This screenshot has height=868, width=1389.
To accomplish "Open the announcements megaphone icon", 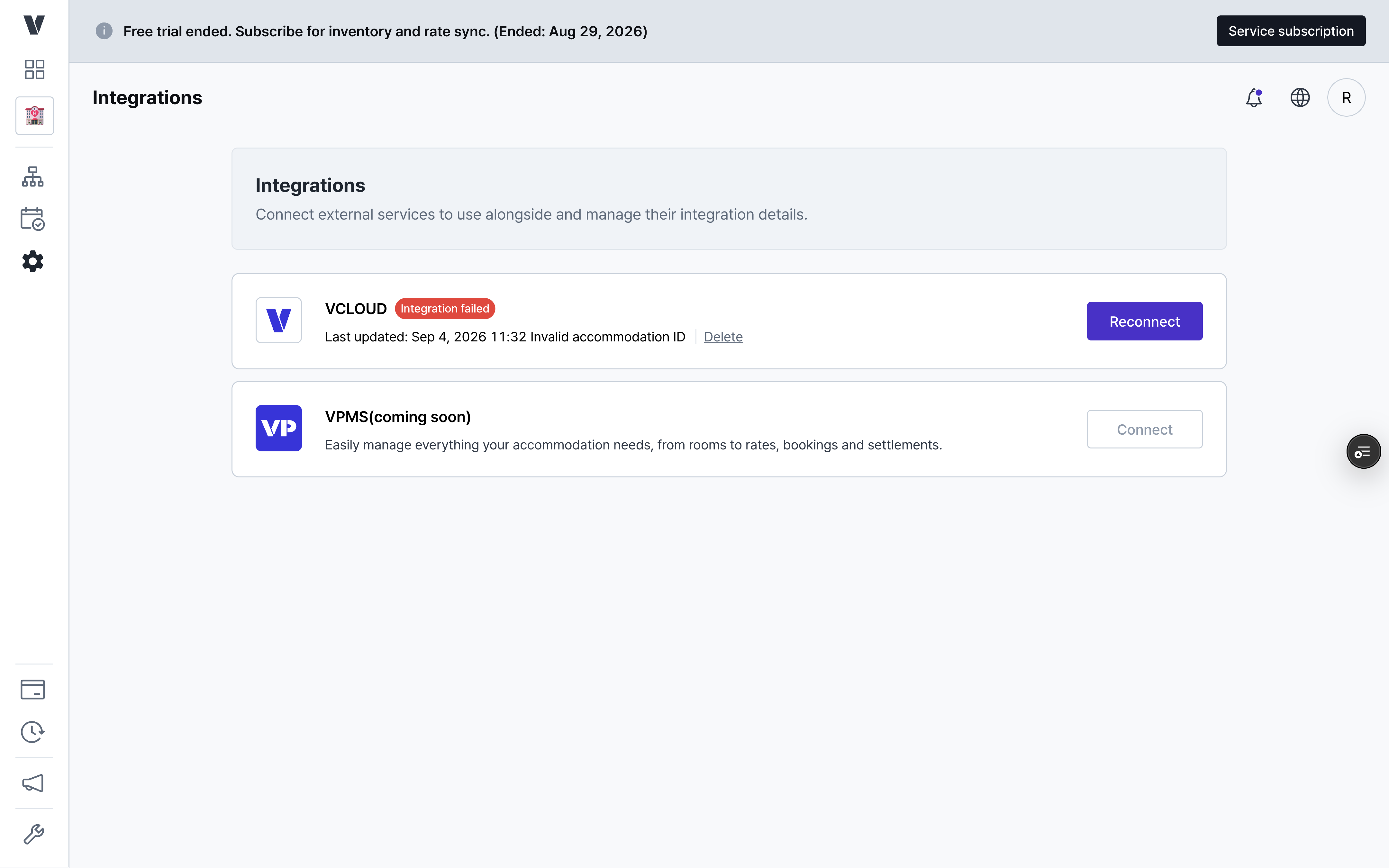I will pos(33,783).
